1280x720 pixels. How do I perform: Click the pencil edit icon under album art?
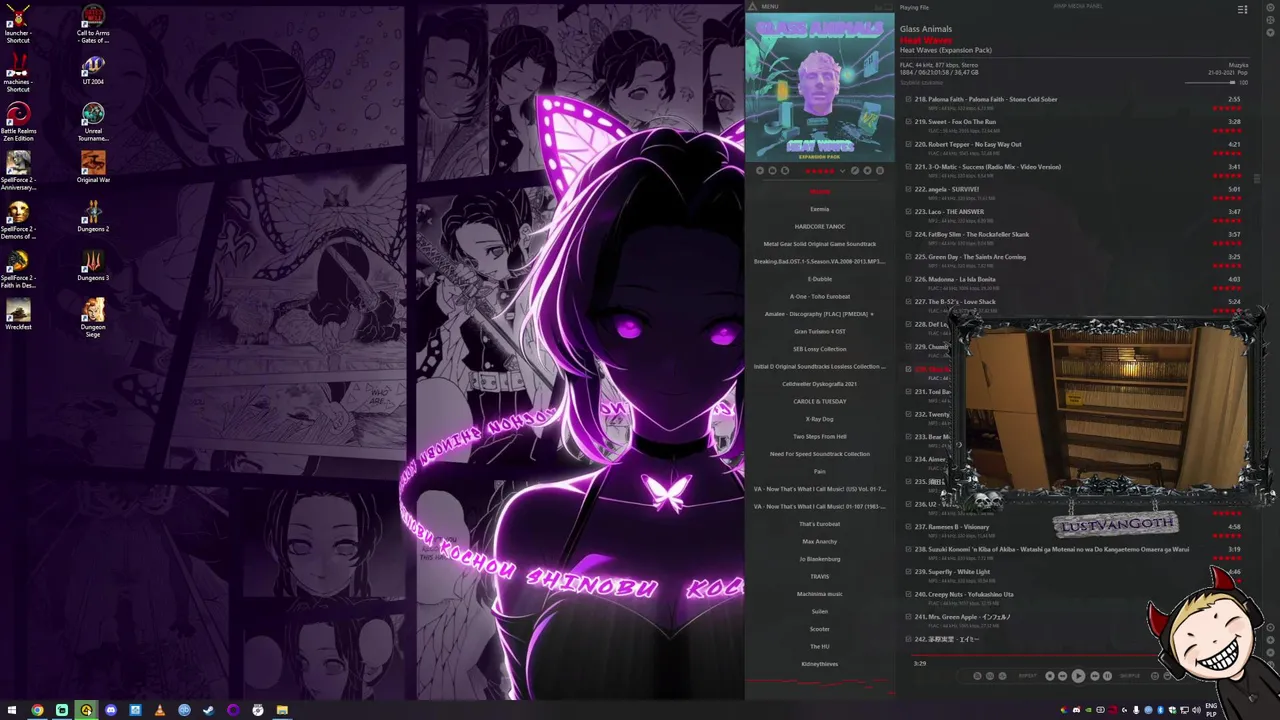(855, 171)
